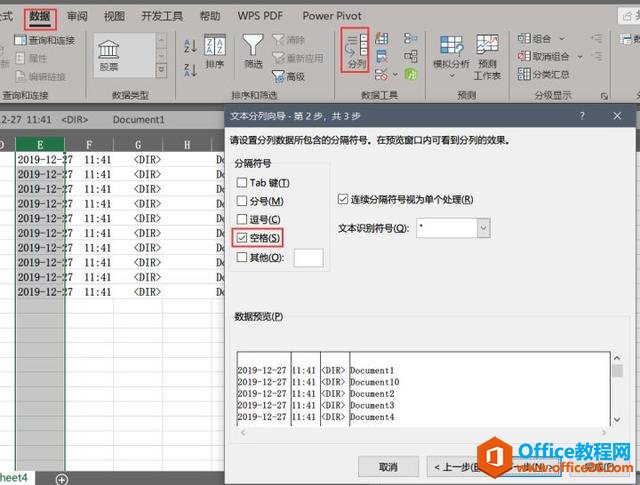Switch to the Review (审阅) tab
Screen dimensions: 640x485
pyautogui.click(x=77, y=16)
